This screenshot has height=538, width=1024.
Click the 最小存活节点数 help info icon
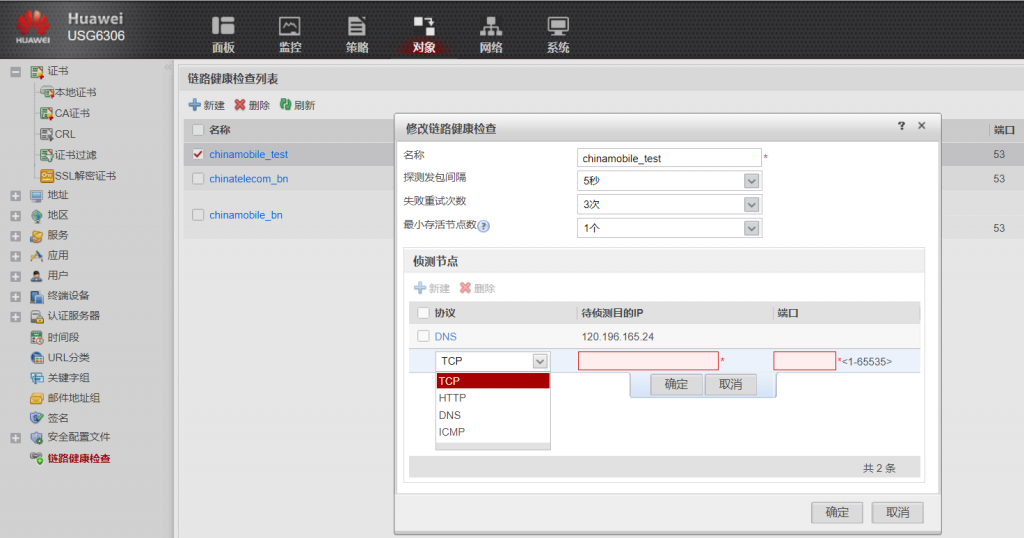(484, 226)
